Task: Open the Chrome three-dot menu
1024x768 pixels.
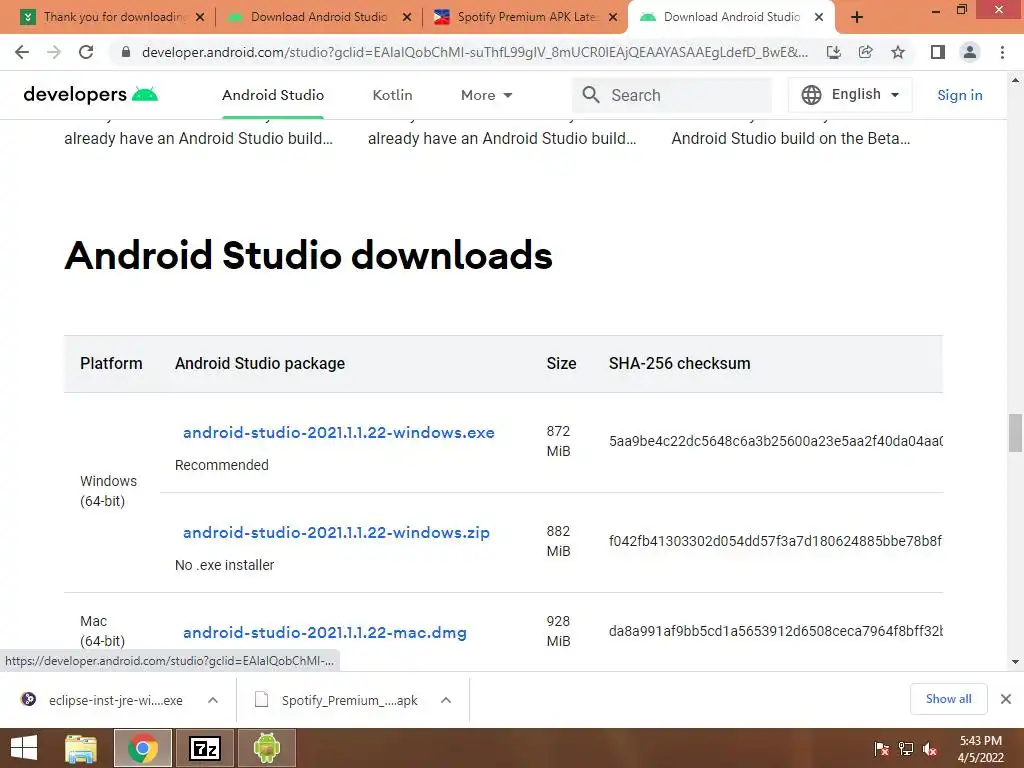Action: pos(1002,52)
